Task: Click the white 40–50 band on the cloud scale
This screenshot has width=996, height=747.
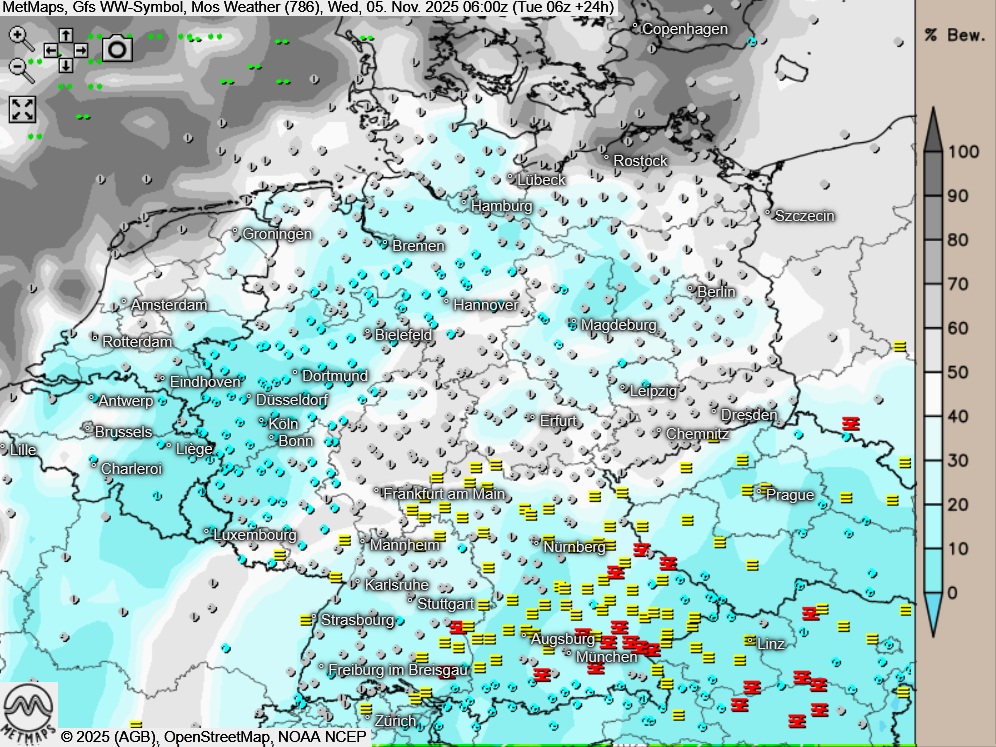Action: [x=932, y=394]
